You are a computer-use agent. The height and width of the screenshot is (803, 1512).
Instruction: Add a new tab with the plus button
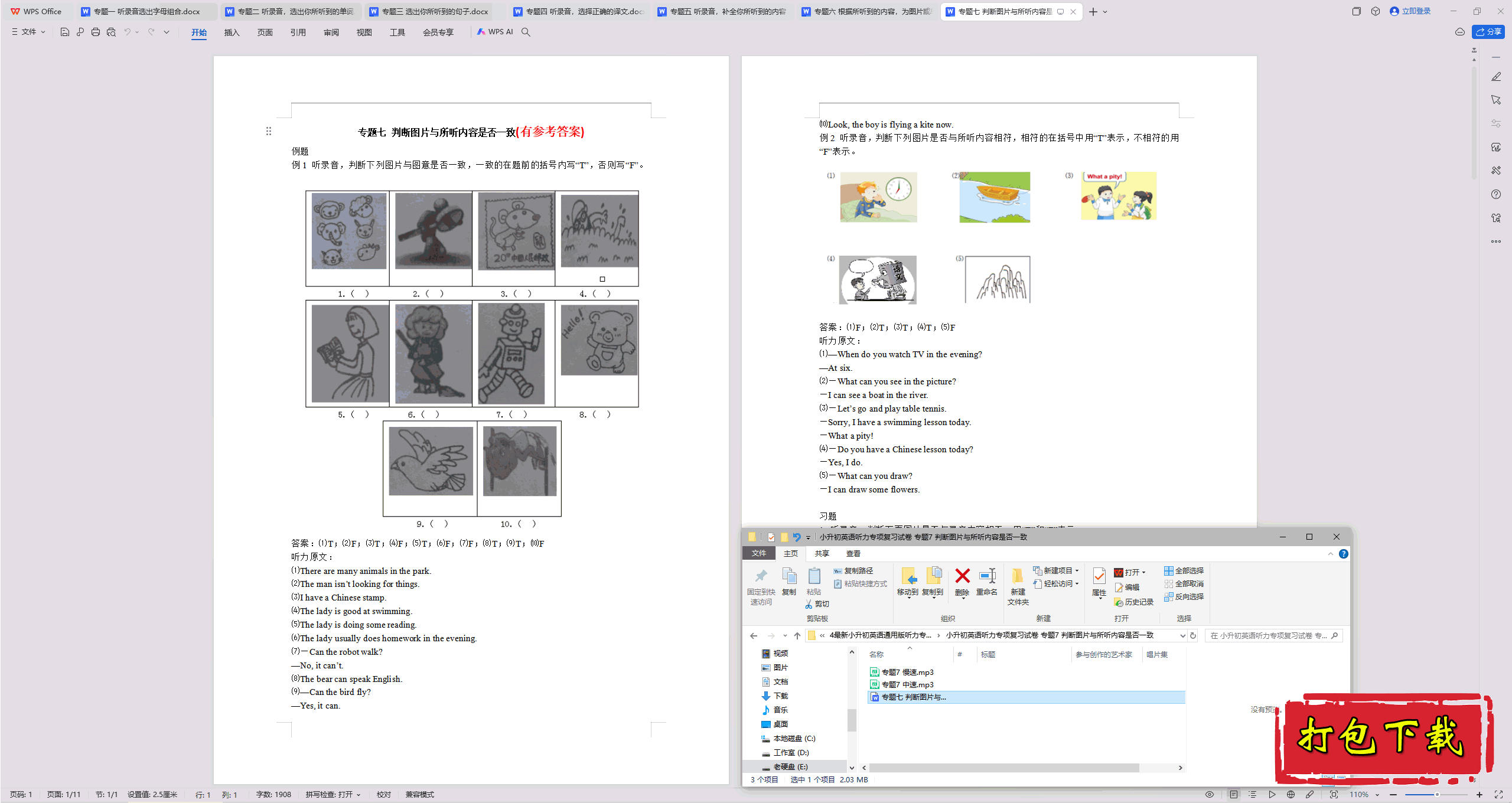(1093, 12)
